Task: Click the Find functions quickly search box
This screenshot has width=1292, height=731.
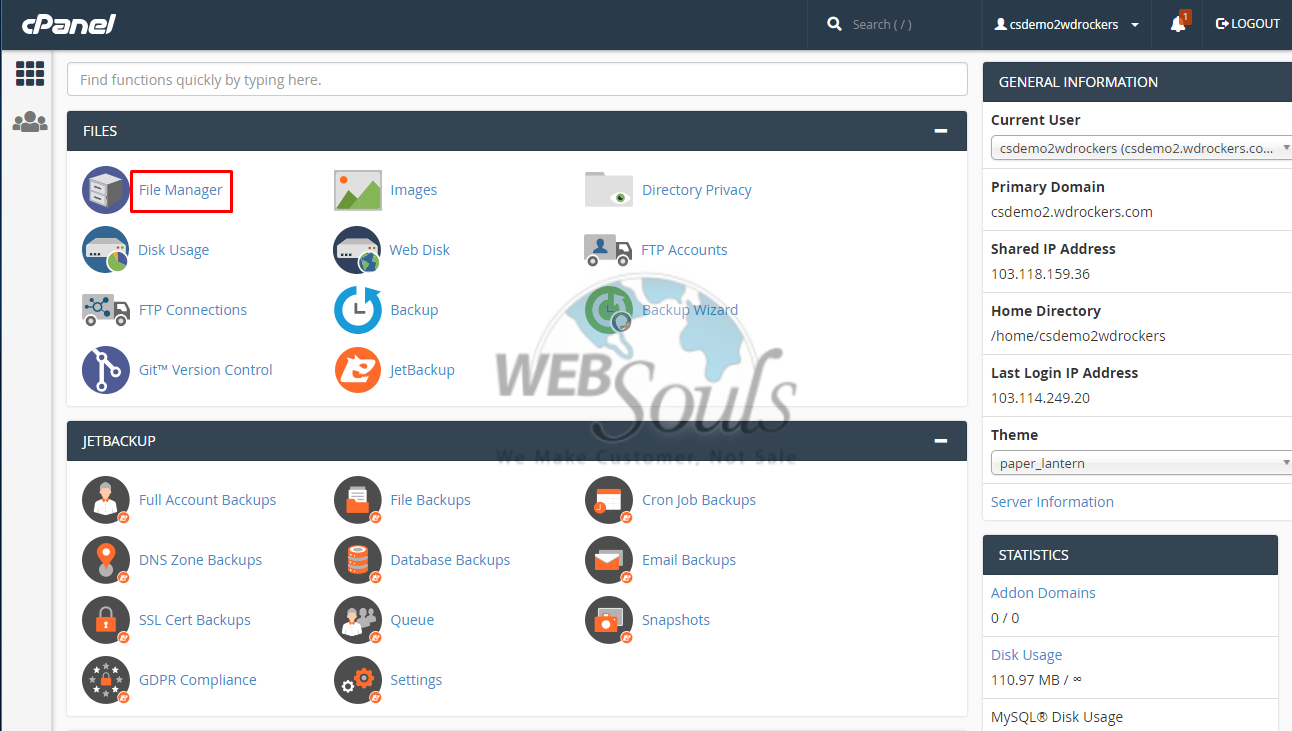Action: point(517,80)
